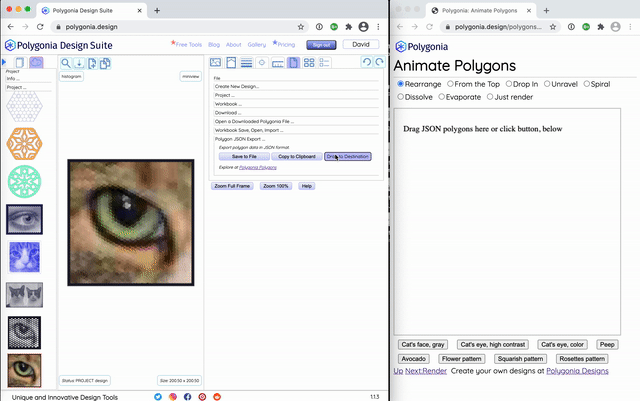Open the framed-shape panel tab icon
Screen dimensions: 640x401
(x=231, y=62)
